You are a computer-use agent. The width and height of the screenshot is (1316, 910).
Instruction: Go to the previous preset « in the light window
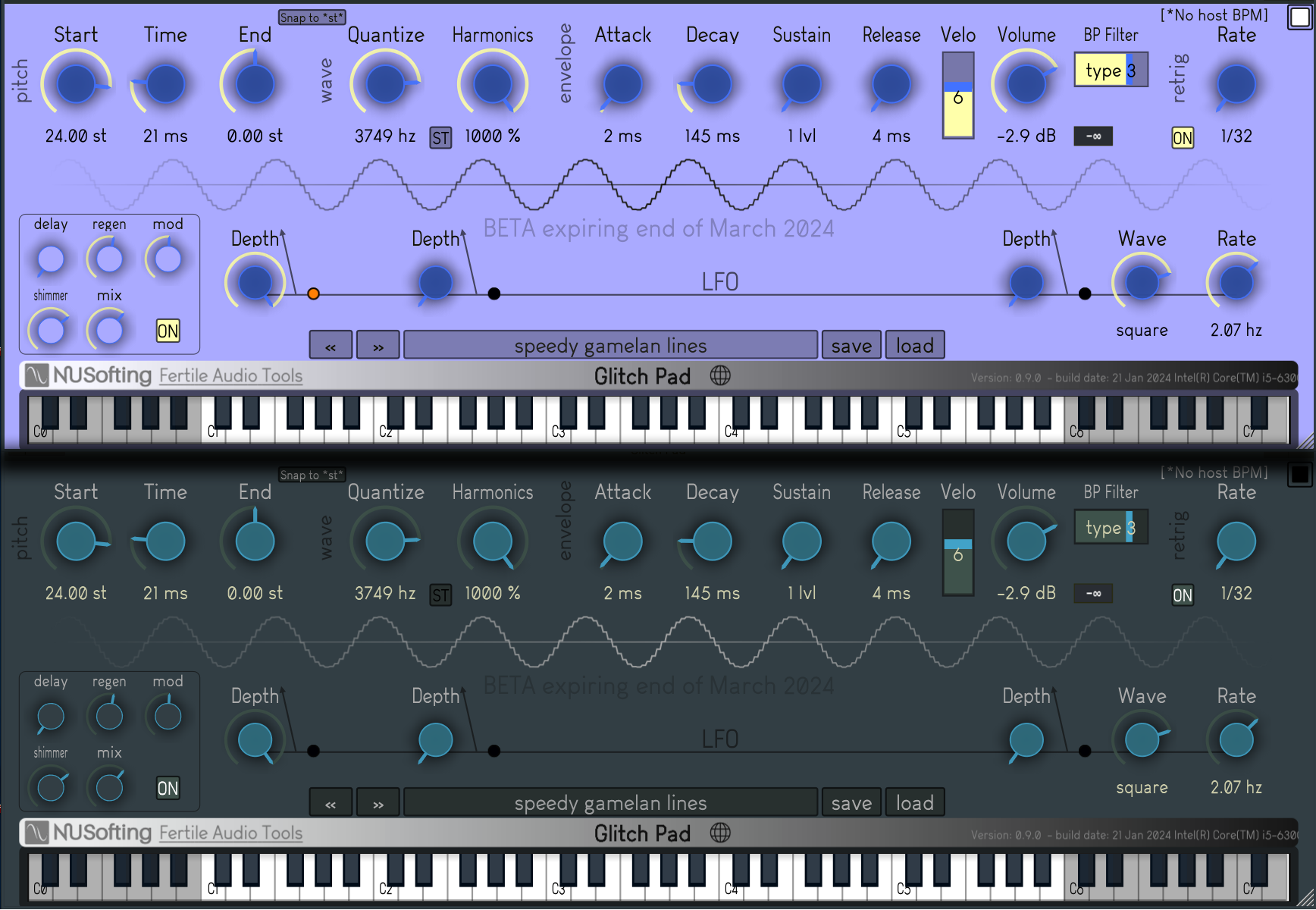tap(331, 345)
